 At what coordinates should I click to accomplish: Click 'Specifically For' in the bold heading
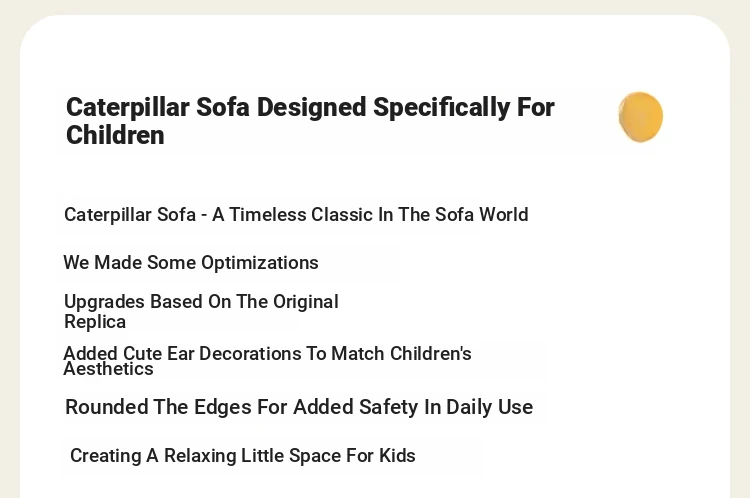click(x=463, y=107)
